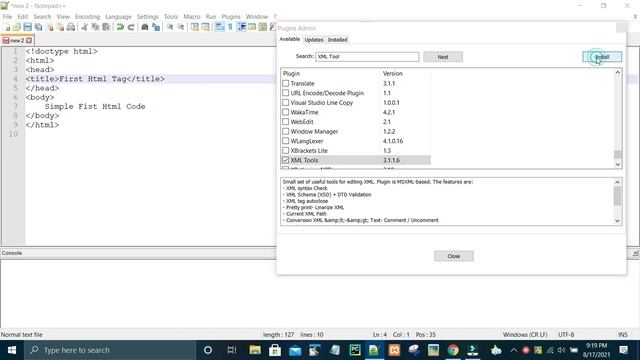Image resolution: width=640 pixels, height=360 pixels.
Task: Click description box scrollbar up arrow
Action: [617, 182]
